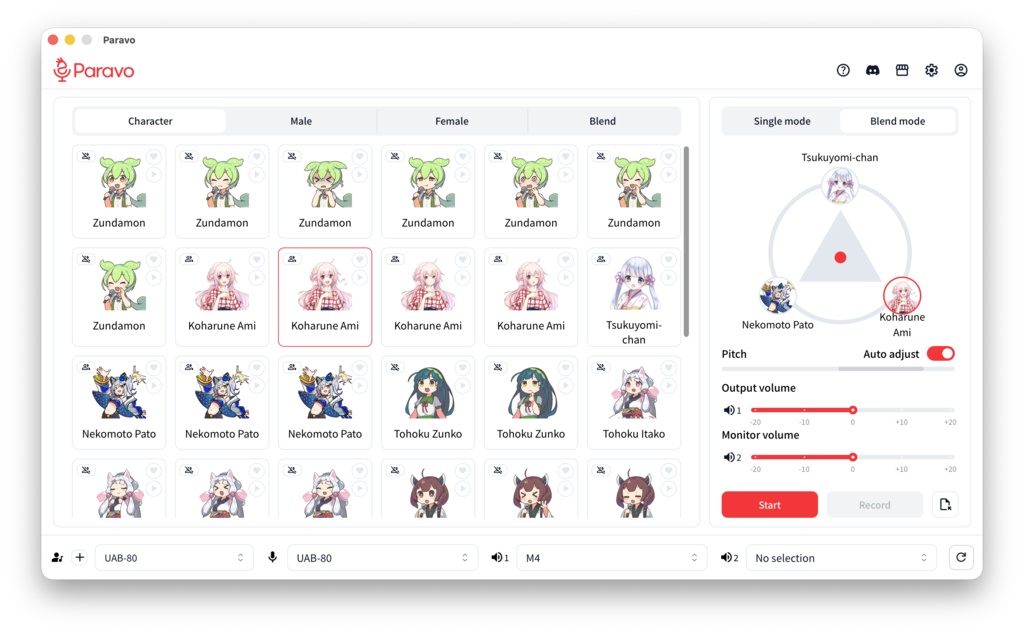Play the red-outlined Koharune Ami sample
The height and width of the screenshot is (634, 1024).
pyautogui.click(x=359, y=277)
